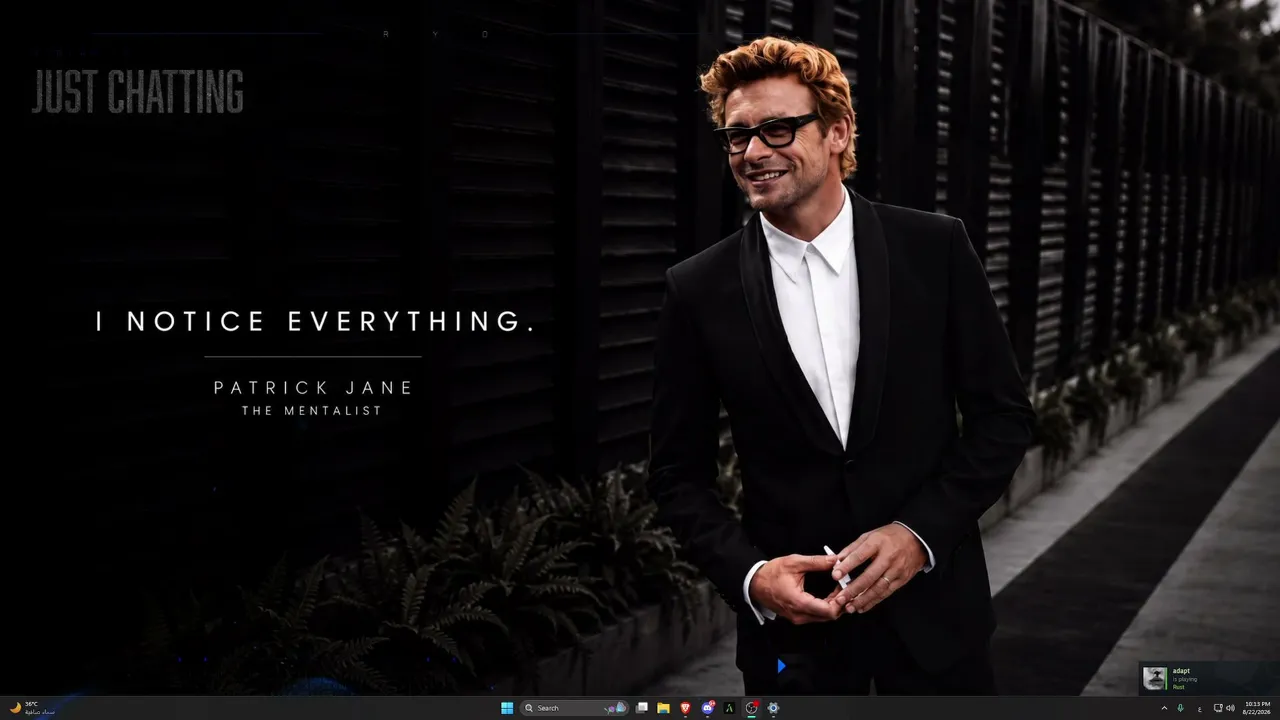Click the taskbar Search box
This screenshot has width=1280, height=720.
click(x=574, y=708)
